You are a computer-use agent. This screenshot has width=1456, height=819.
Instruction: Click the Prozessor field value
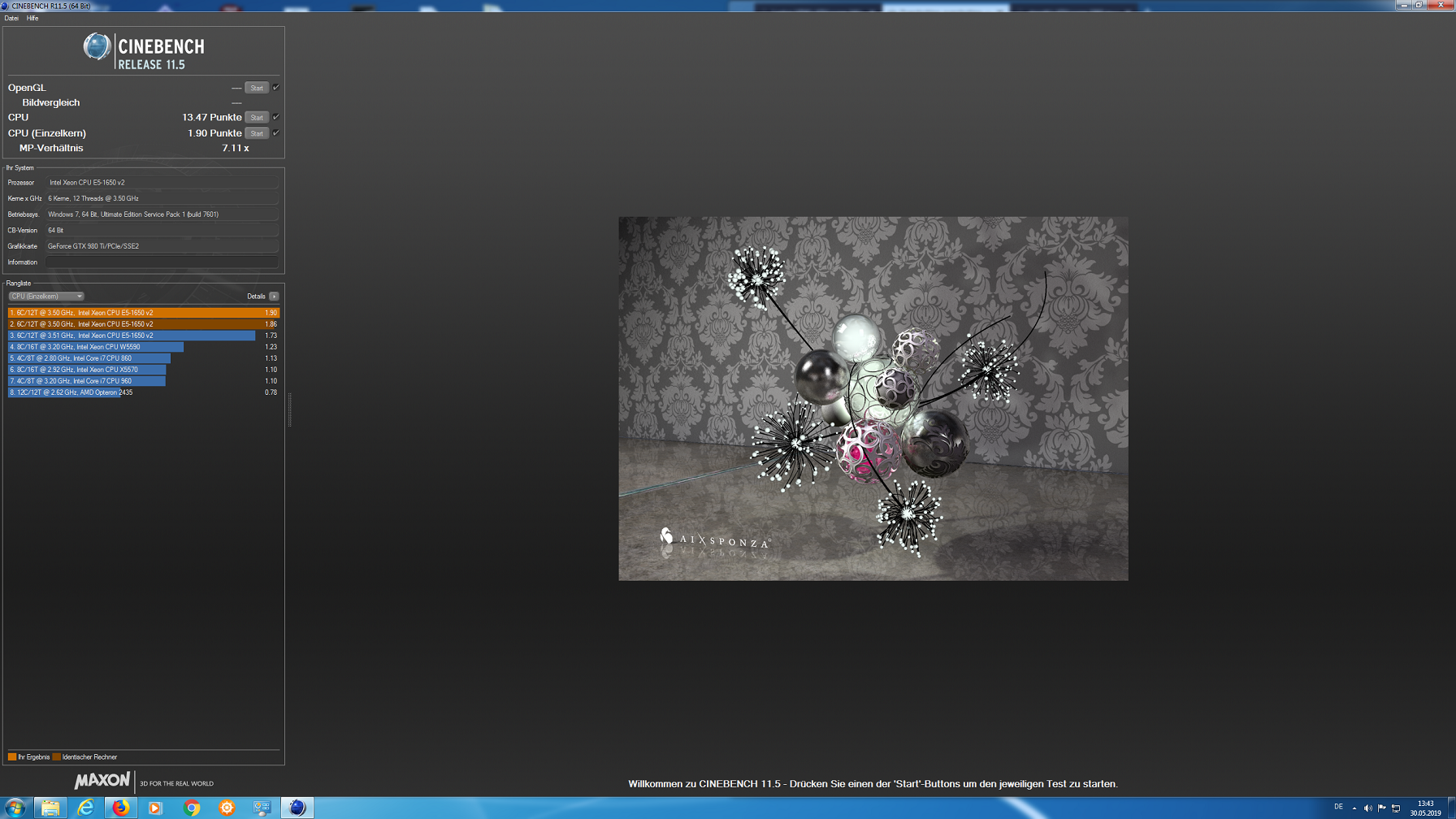coord(162,183)
